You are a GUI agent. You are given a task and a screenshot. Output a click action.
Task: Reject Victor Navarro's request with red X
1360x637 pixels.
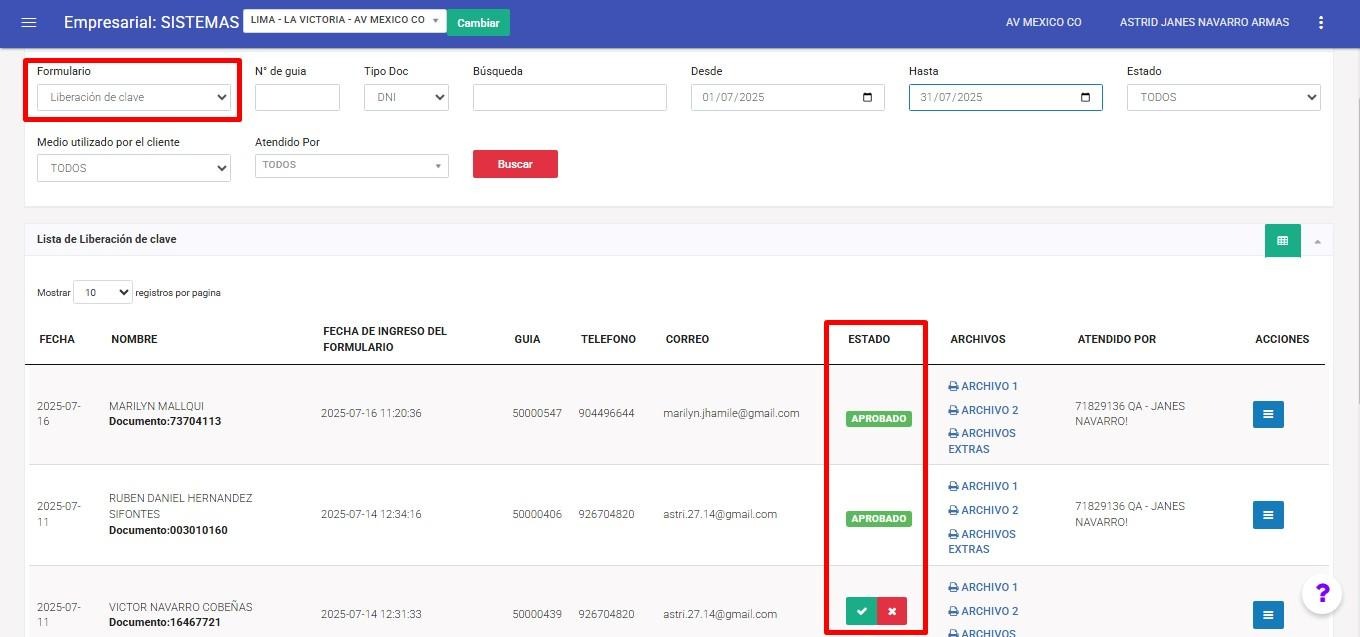892,611
